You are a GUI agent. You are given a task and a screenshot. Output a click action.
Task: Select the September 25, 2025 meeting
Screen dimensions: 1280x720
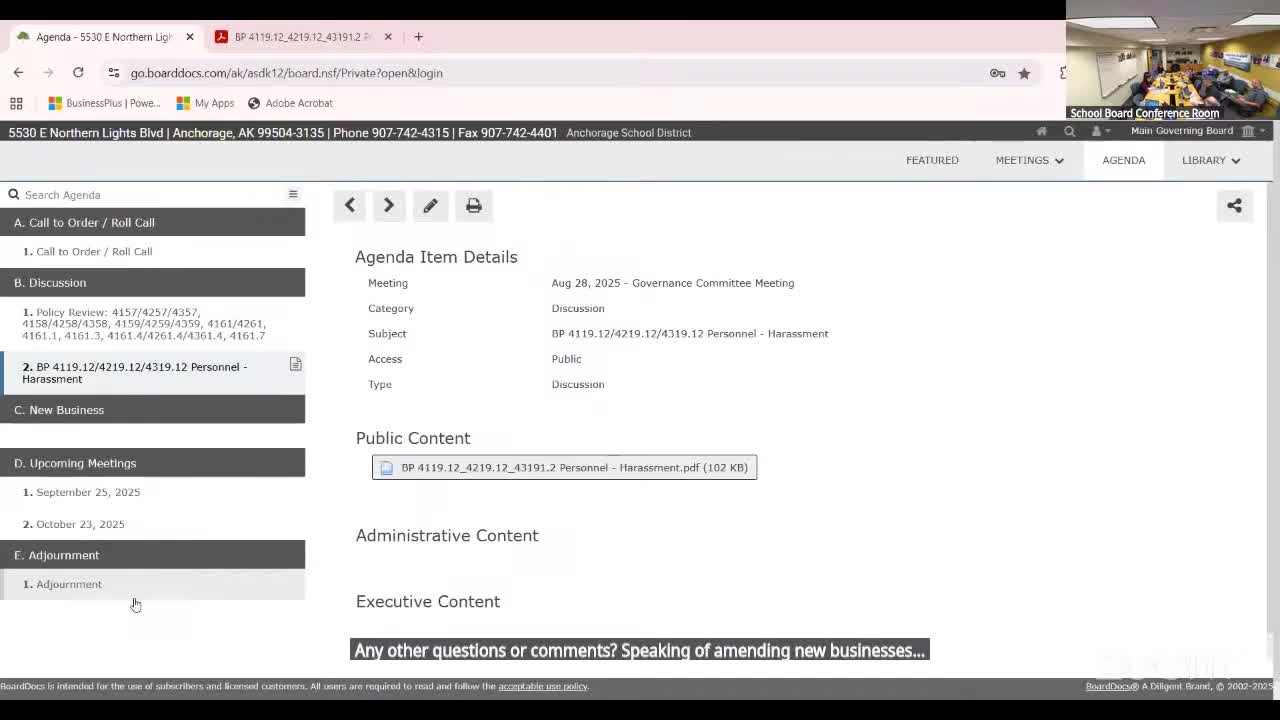(82, 492)
